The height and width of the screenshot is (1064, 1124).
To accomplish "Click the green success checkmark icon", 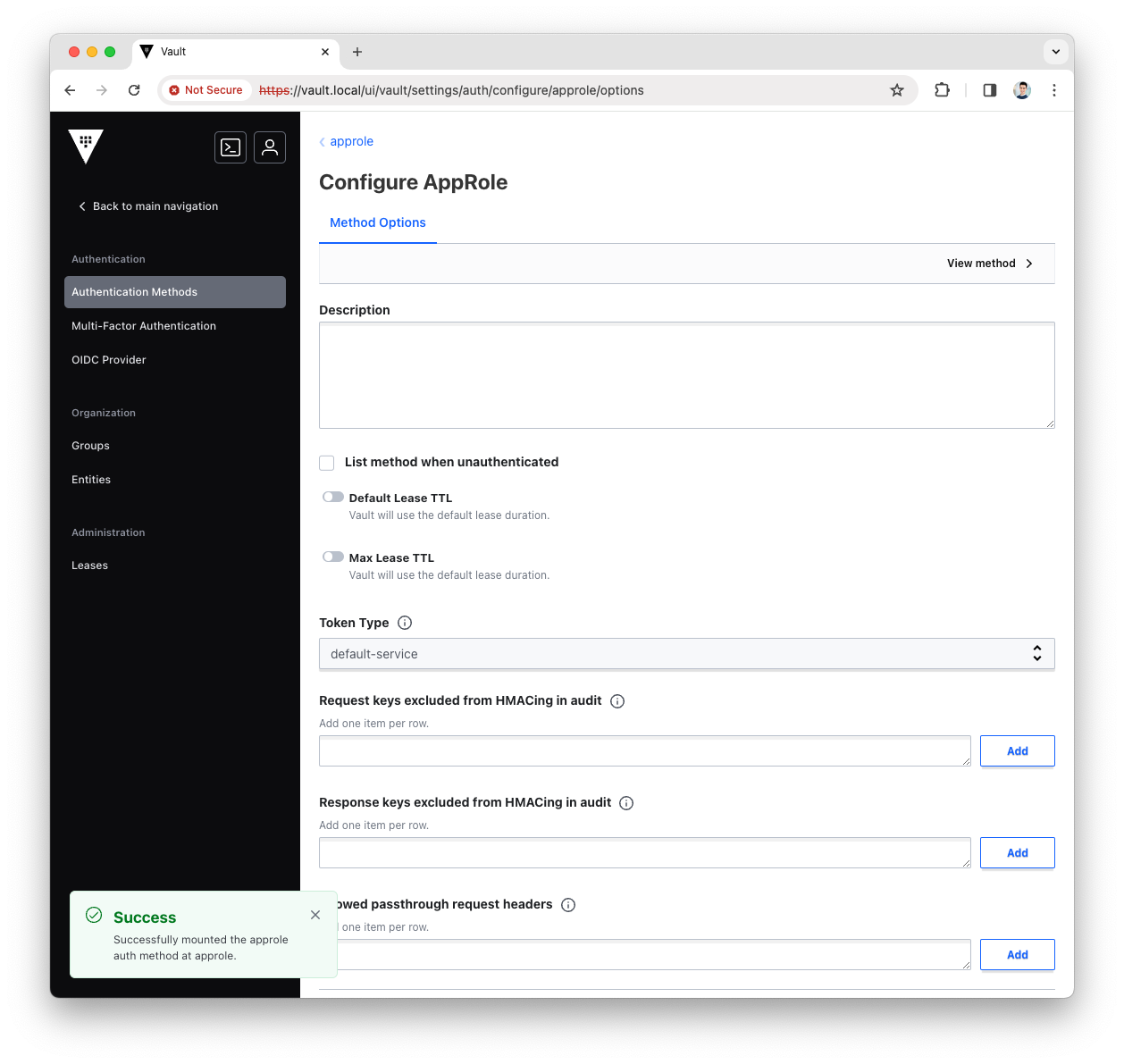I will [93, 915].
